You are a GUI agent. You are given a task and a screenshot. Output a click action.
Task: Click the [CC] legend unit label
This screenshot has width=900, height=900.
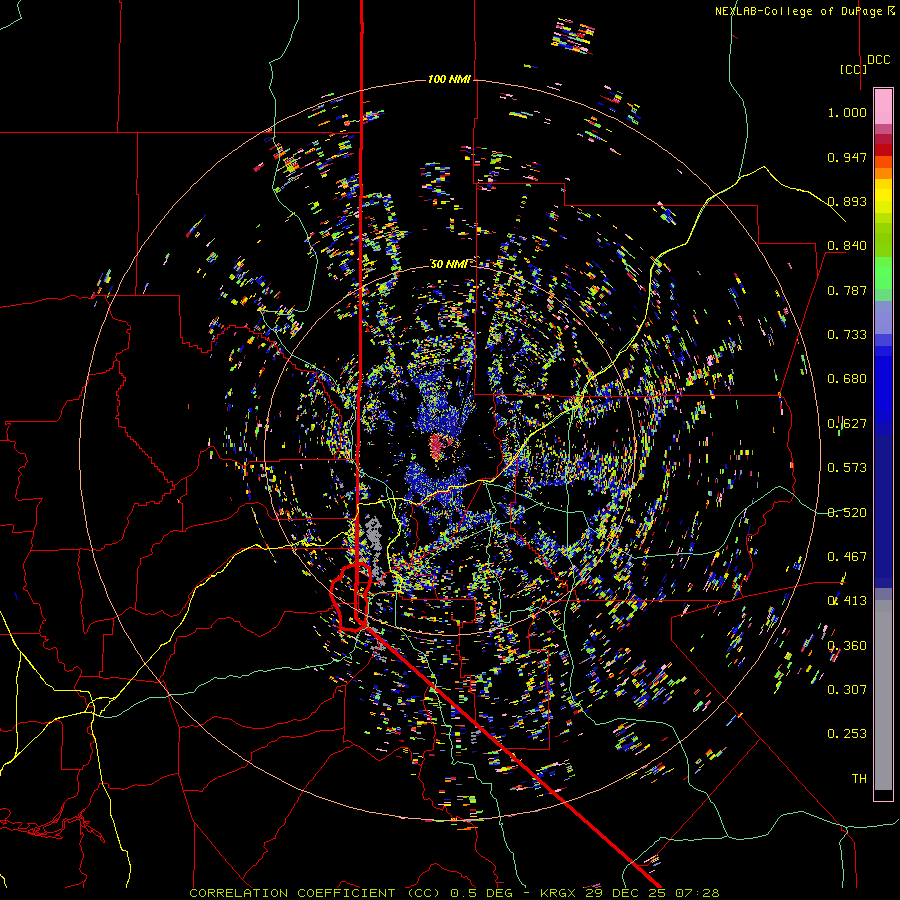coord(853,69)
